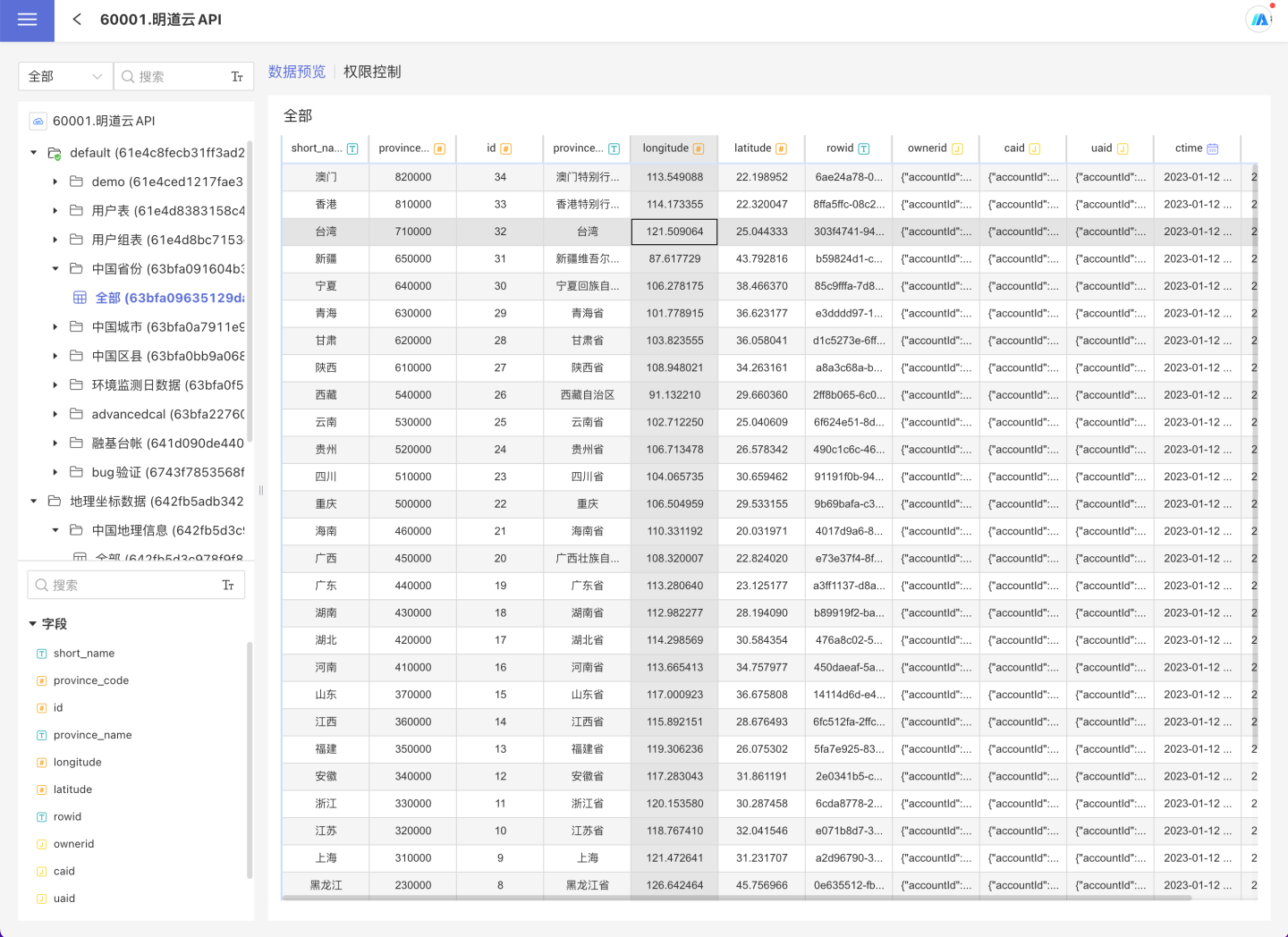Open the 全部 filter dropdown

tap(65, 77)
